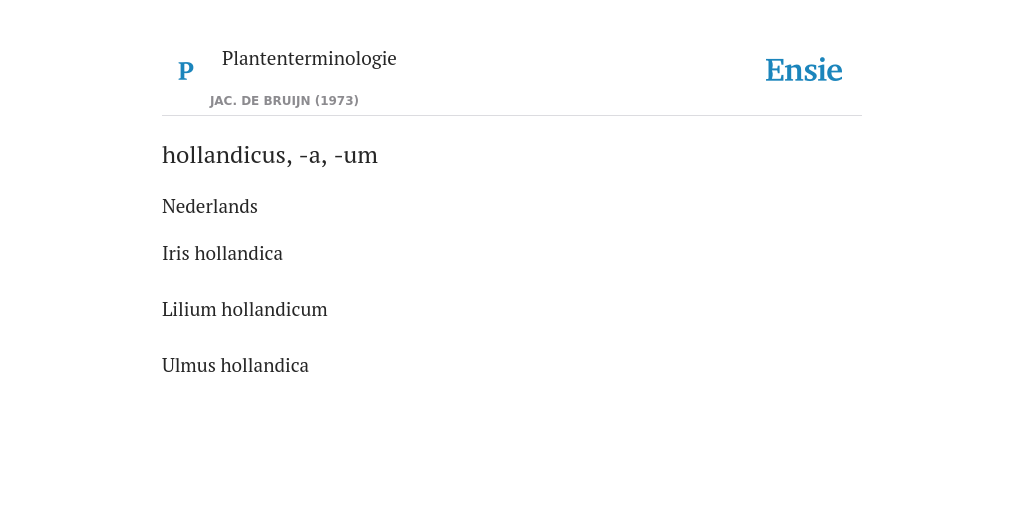1024x512 pixels.
Task: Click the word hollandica after Ulmus
Action: coord(264,366)
